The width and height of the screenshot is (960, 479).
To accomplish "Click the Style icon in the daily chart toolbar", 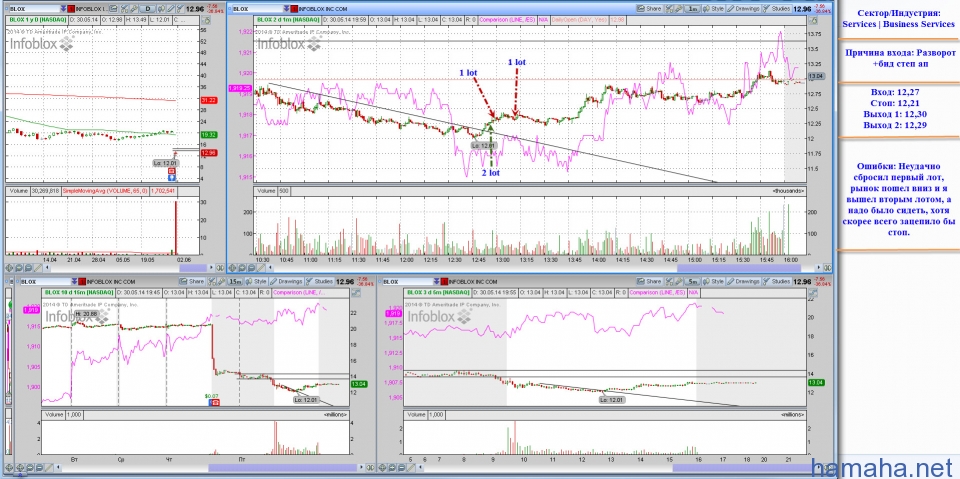I will pyautogui.click(x=161, y=9).
